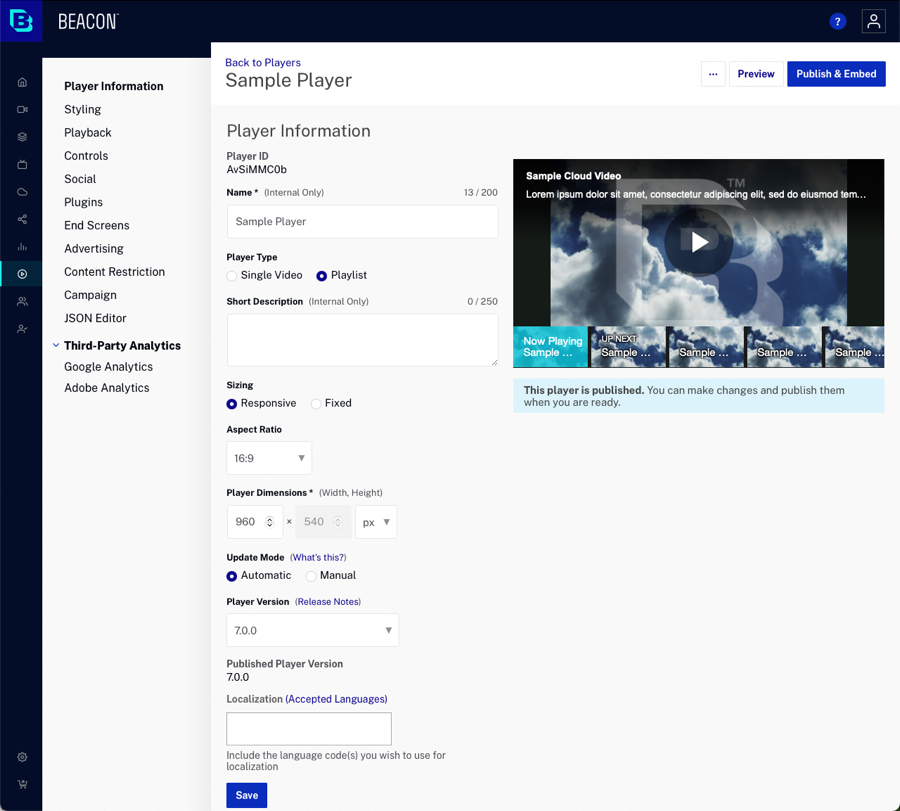Open the JSON Editor section
The height and width of the screenshot is (811, 900).
click(x=95, y=318)
